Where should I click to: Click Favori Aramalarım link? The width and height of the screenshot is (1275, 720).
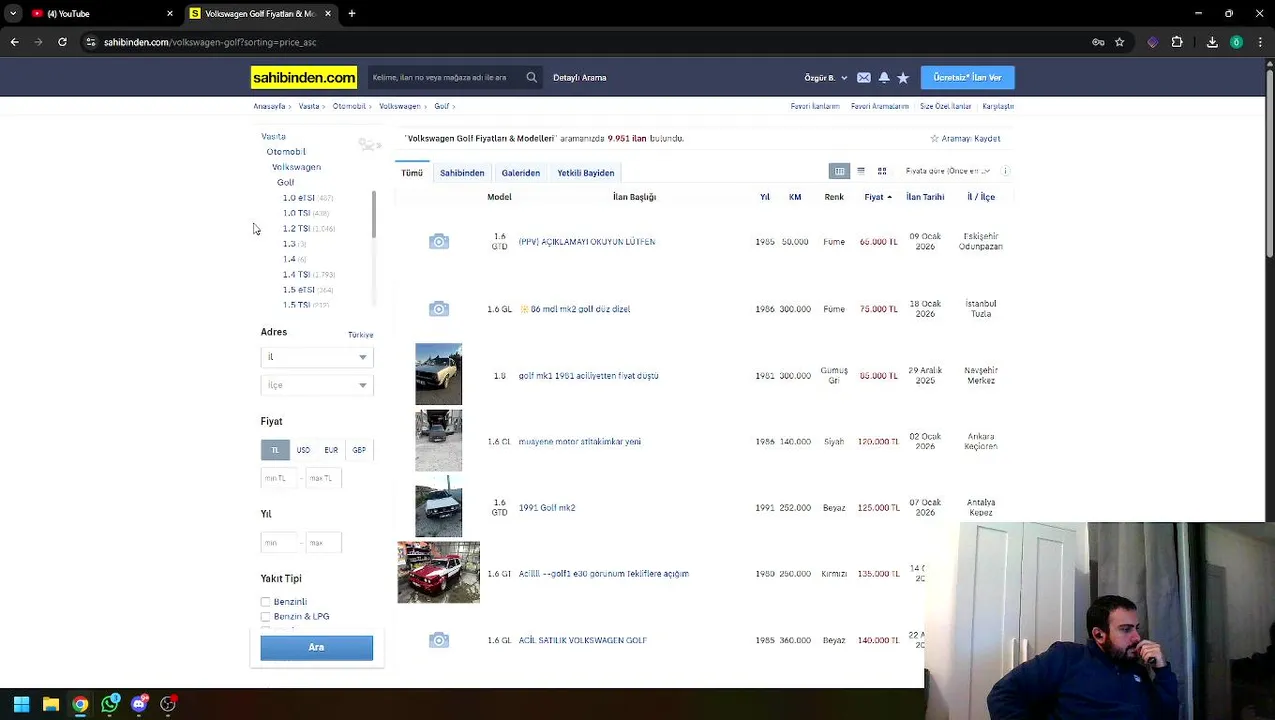(x=880, y=106)
